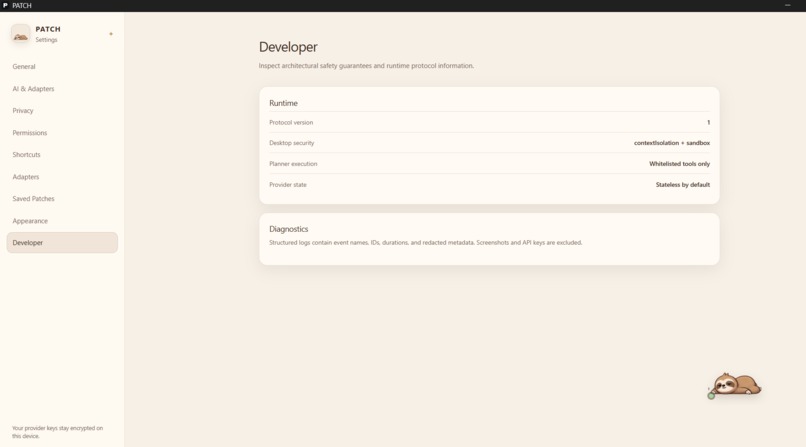Select the Developer sidebar item
The width and height of the screenshot is (806, 447).
(62, 243)
